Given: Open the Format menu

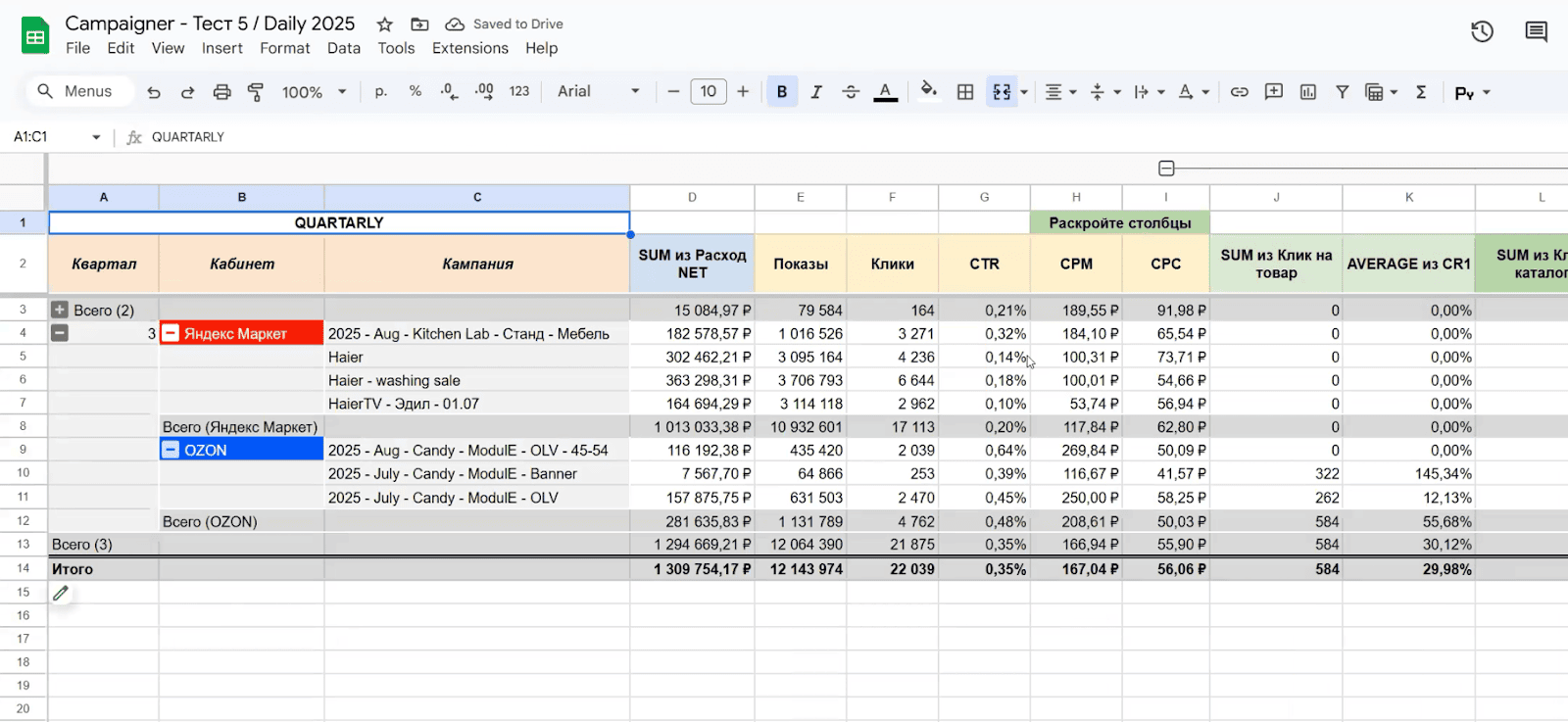Looking at the screenshot, I should tap(284, 48).
